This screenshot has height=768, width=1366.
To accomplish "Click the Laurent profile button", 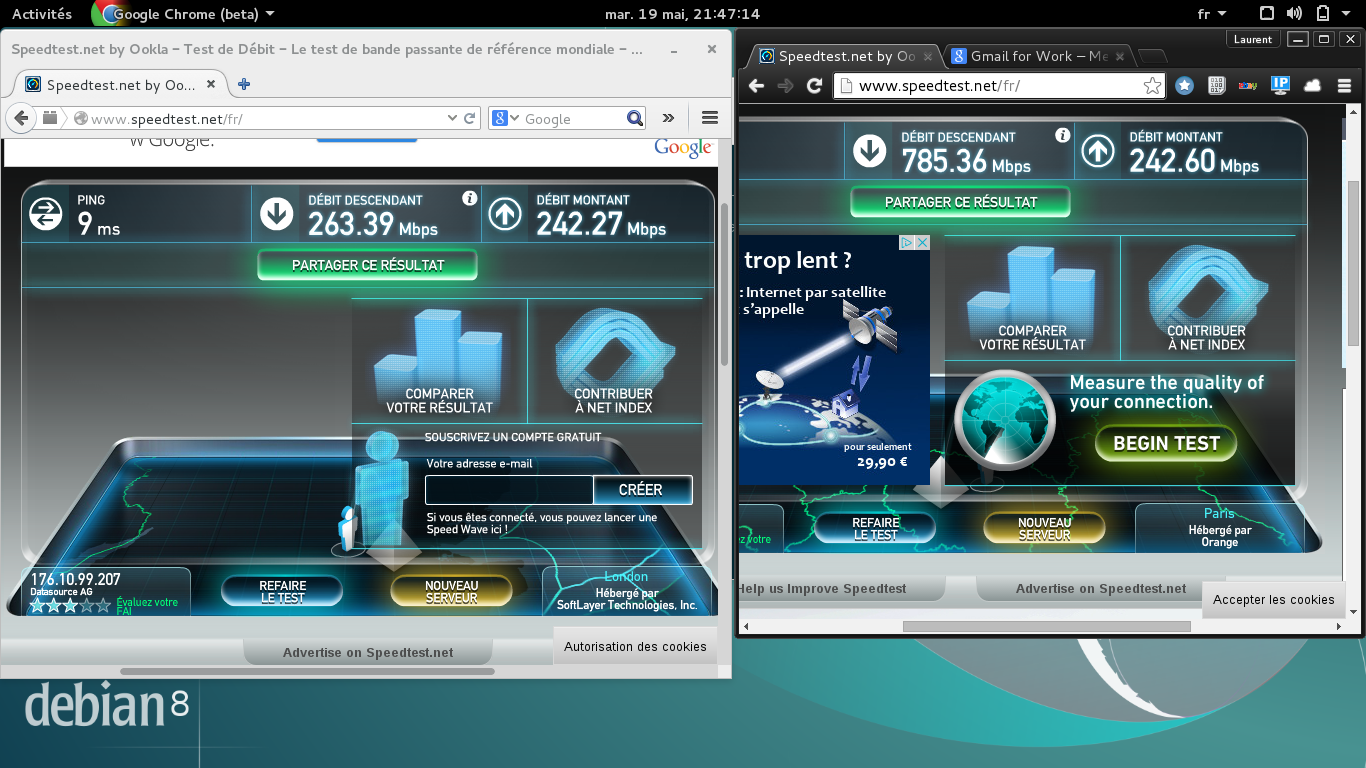I will [x=1253, y=39].
